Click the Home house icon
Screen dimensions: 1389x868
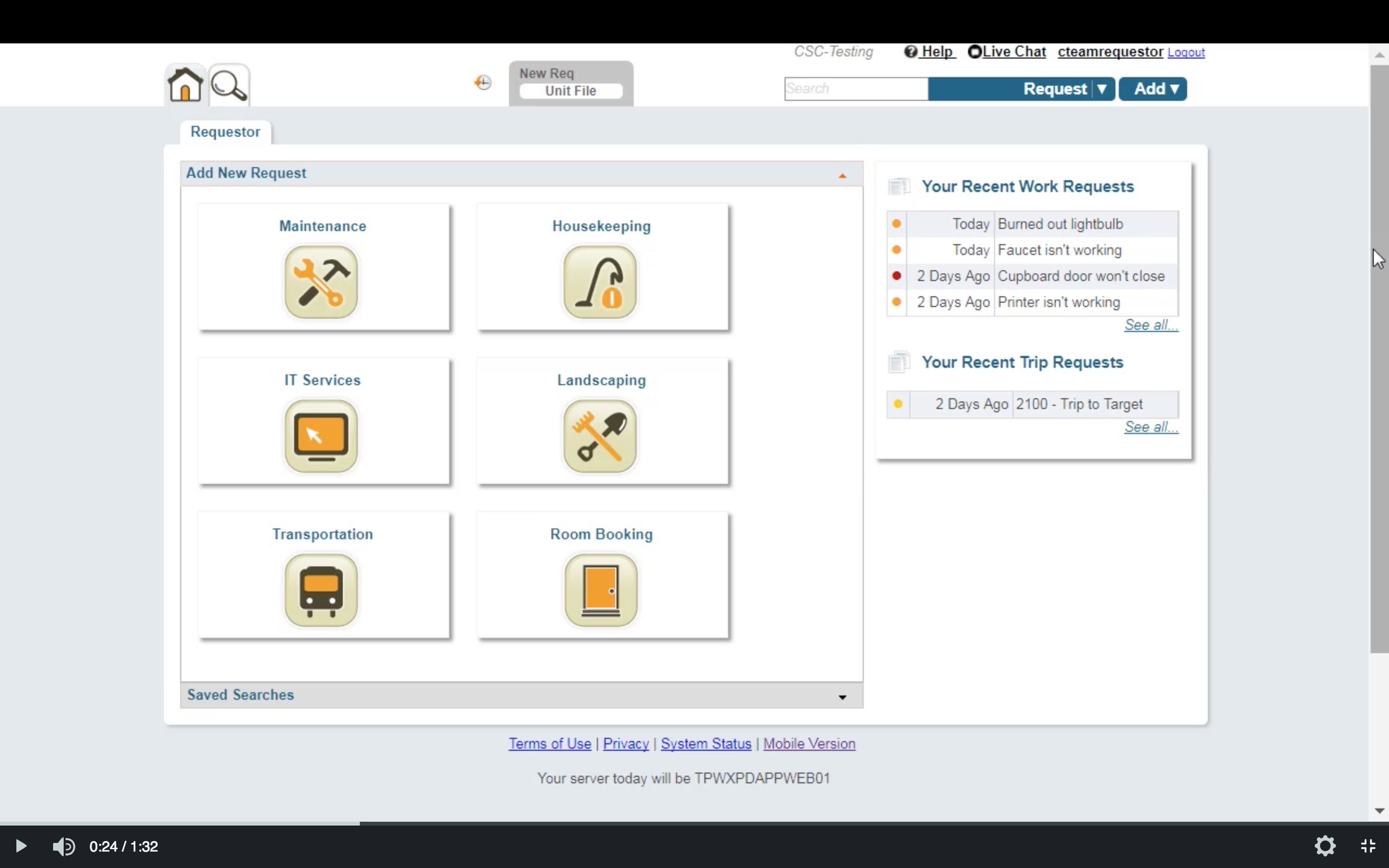185,84
